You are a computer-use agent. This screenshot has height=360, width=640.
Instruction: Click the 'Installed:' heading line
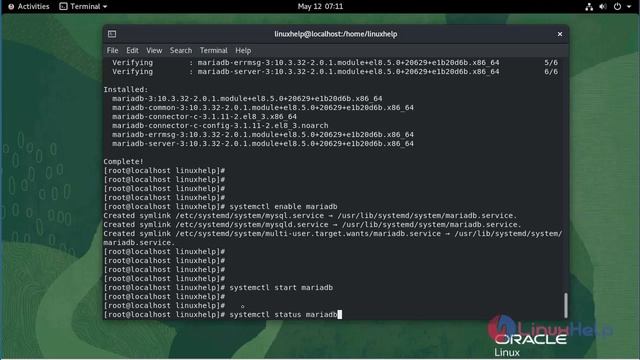126,90
